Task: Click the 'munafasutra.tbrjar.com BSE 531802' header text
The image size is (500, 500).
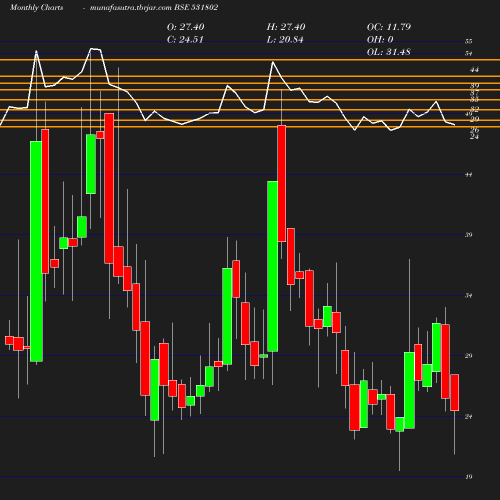Action: point(154,7)
